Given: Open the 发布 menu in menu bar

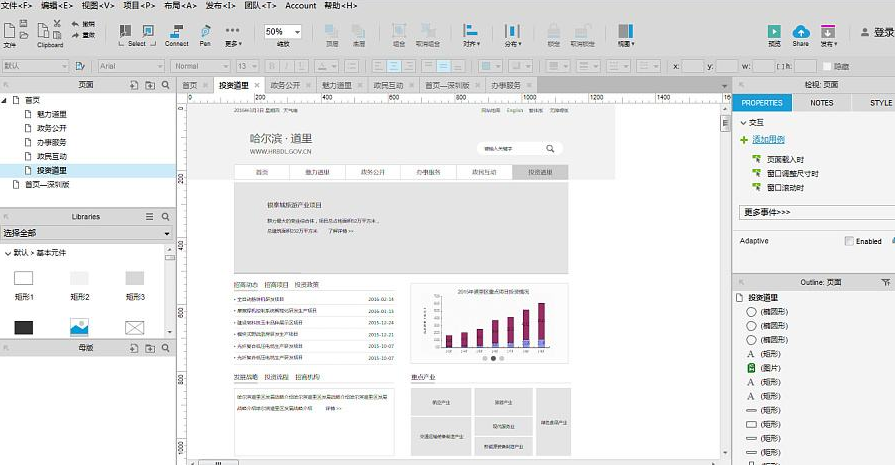Looking at the screenshot, I should pos(220,6).
